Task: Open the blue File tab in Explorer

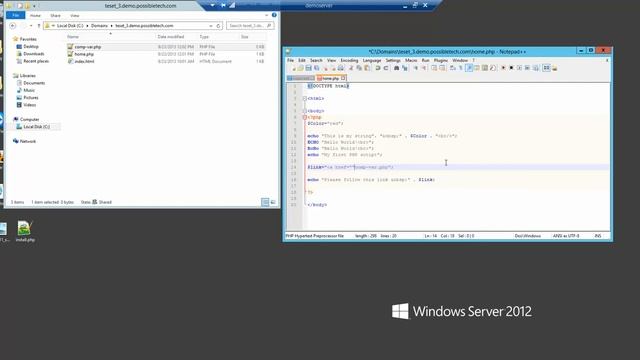Action: (16, 16)
